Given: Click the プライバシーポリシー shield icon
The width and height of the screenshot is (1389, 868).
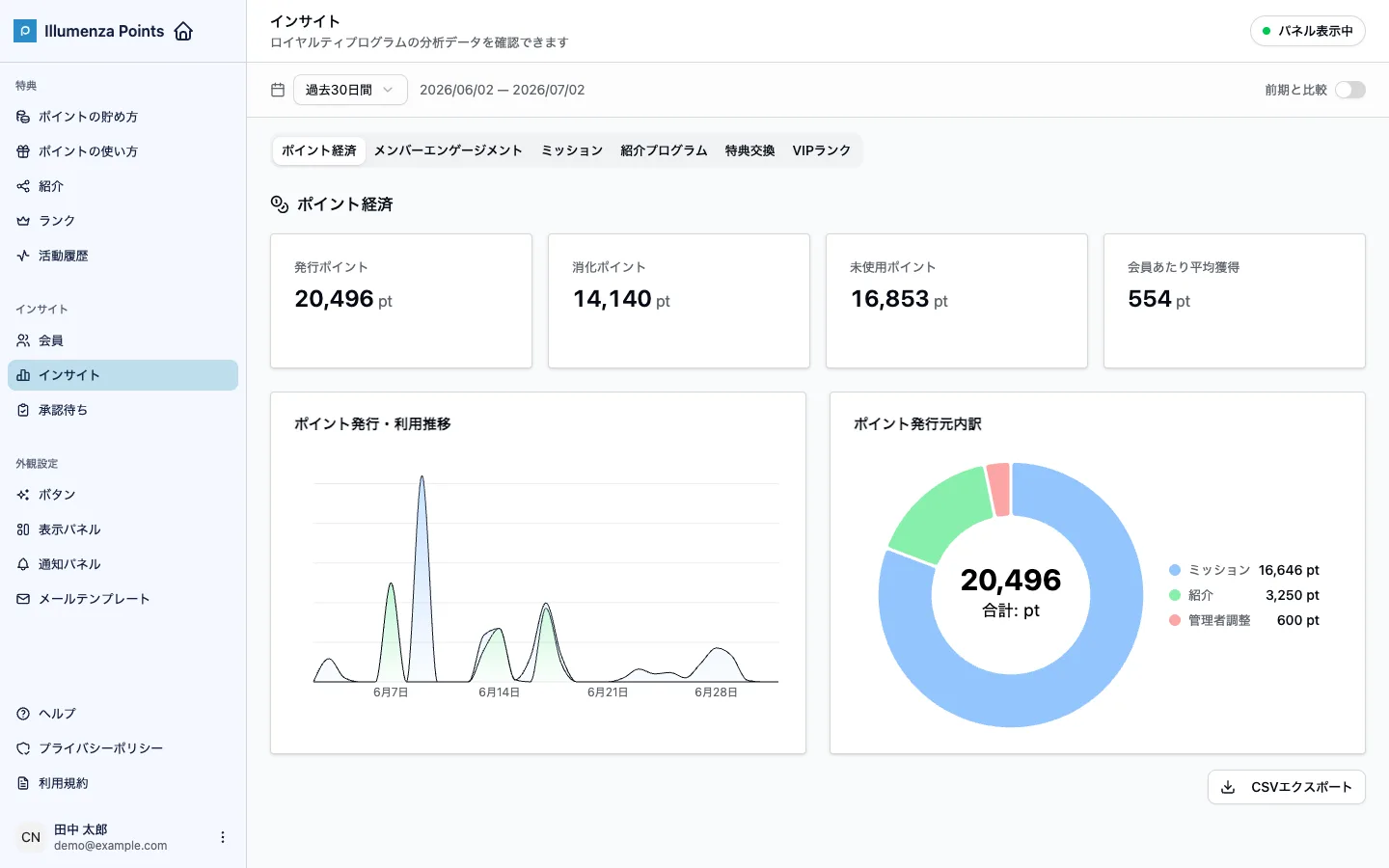Looking at the screenshot, I should click(23, 748).
